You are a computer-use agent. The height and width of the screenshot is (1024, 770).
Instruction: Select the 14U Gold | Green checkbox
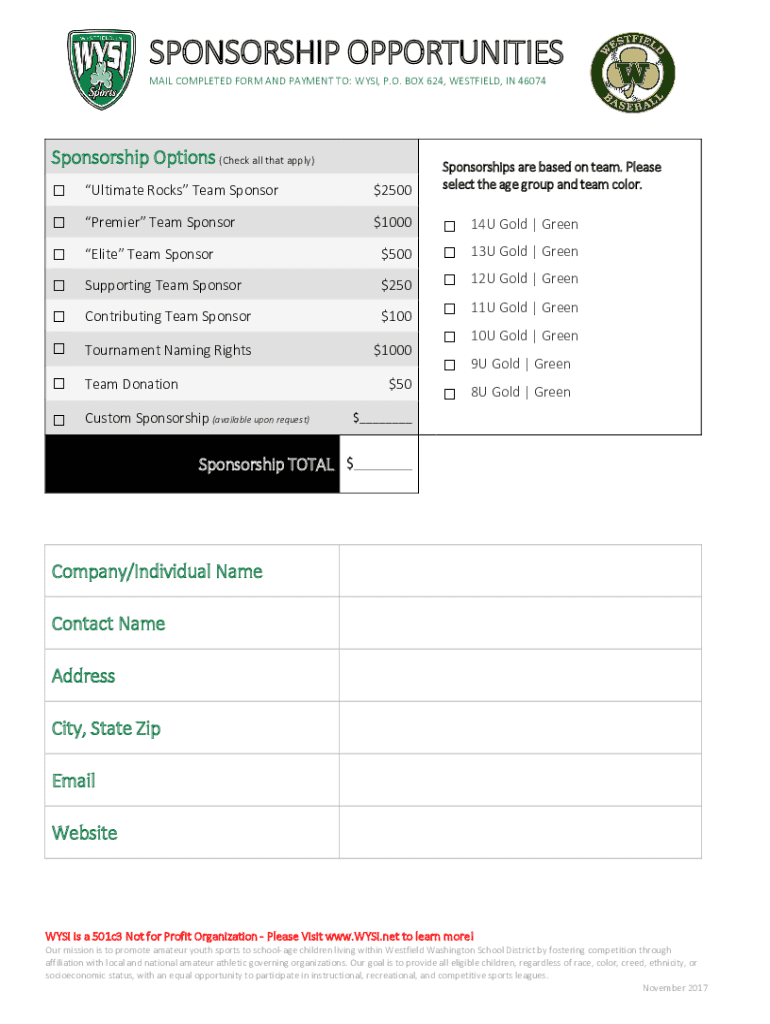pyautogui.click(x=450, y=225)
